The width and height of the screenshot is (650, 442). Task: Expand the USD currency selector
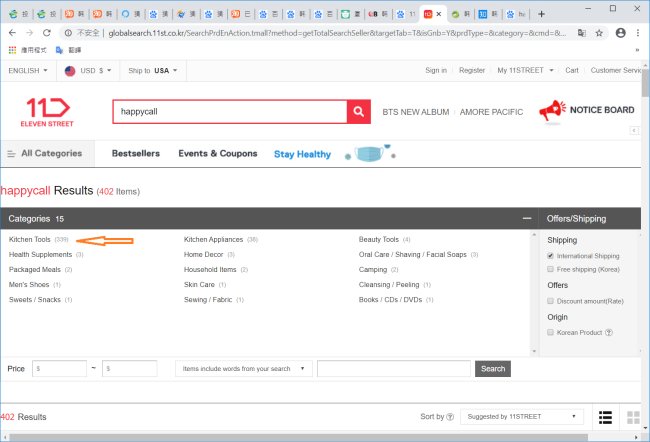point(87,71)
